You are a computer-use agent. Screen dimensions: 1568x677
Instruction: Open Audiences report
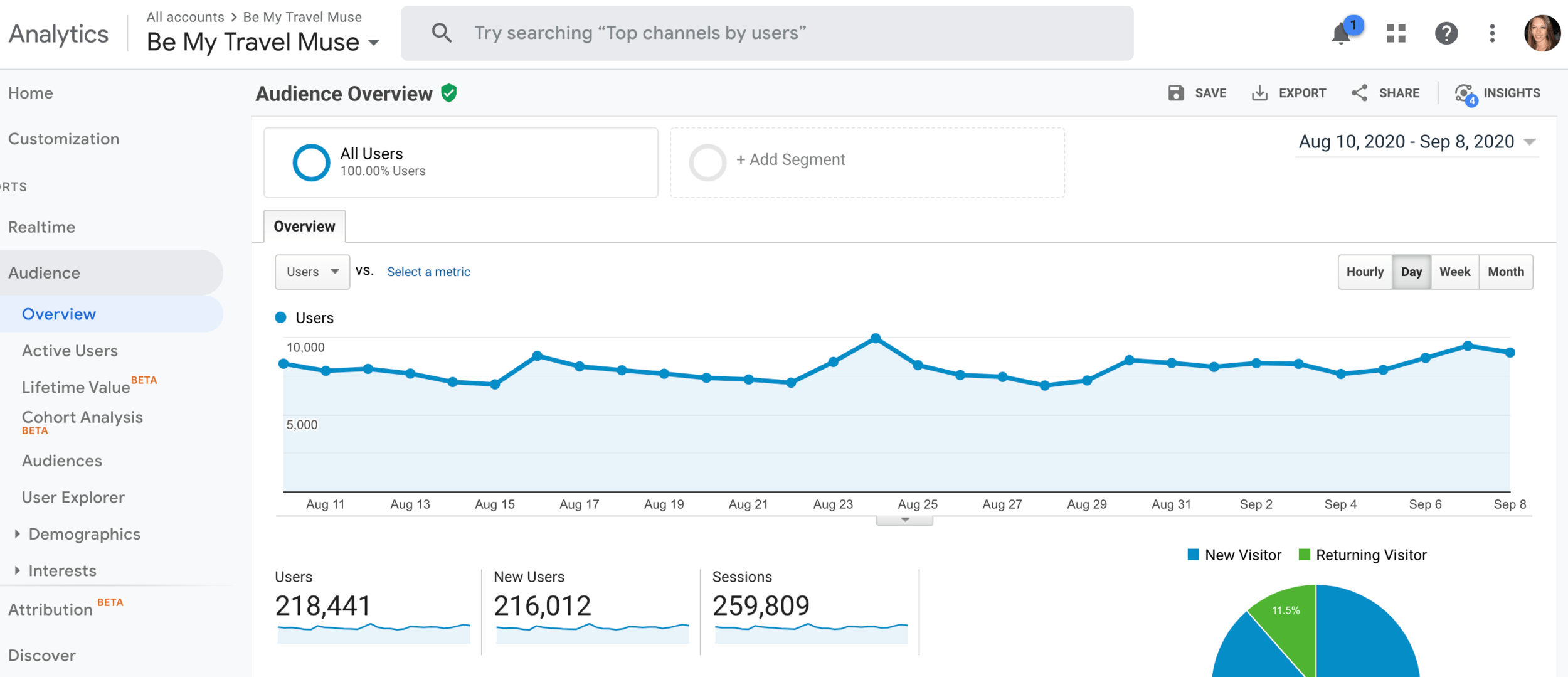61,461
